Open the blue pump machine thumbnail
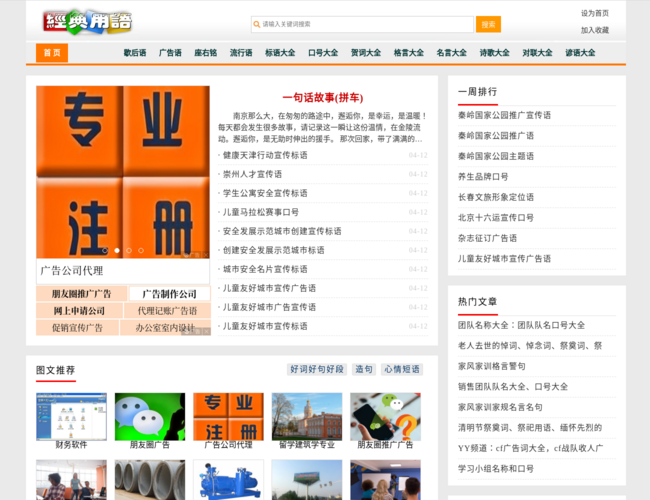Image resolution: width=650 pixels, height=500 pixels. coord(228,480)
